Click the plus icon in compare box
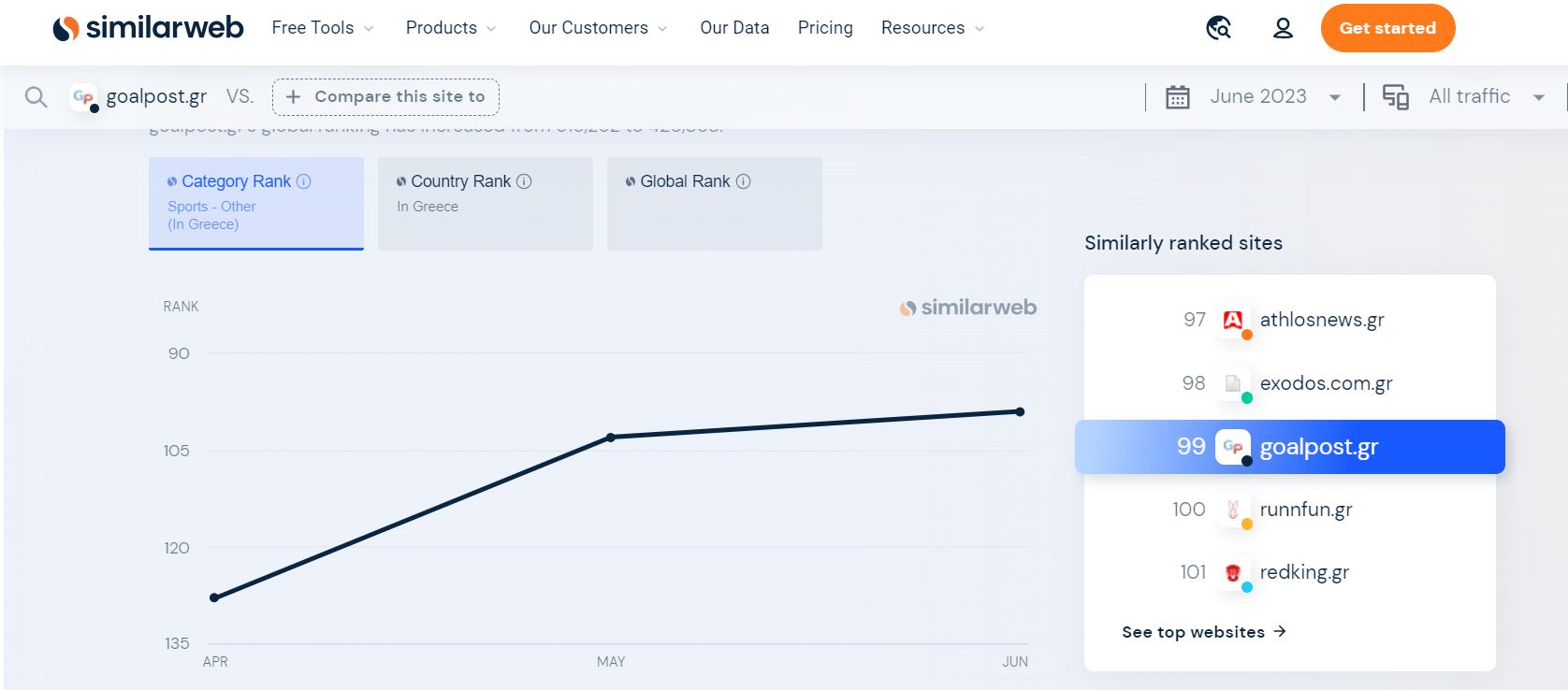 pyautogui.click(x=293, y=97)
